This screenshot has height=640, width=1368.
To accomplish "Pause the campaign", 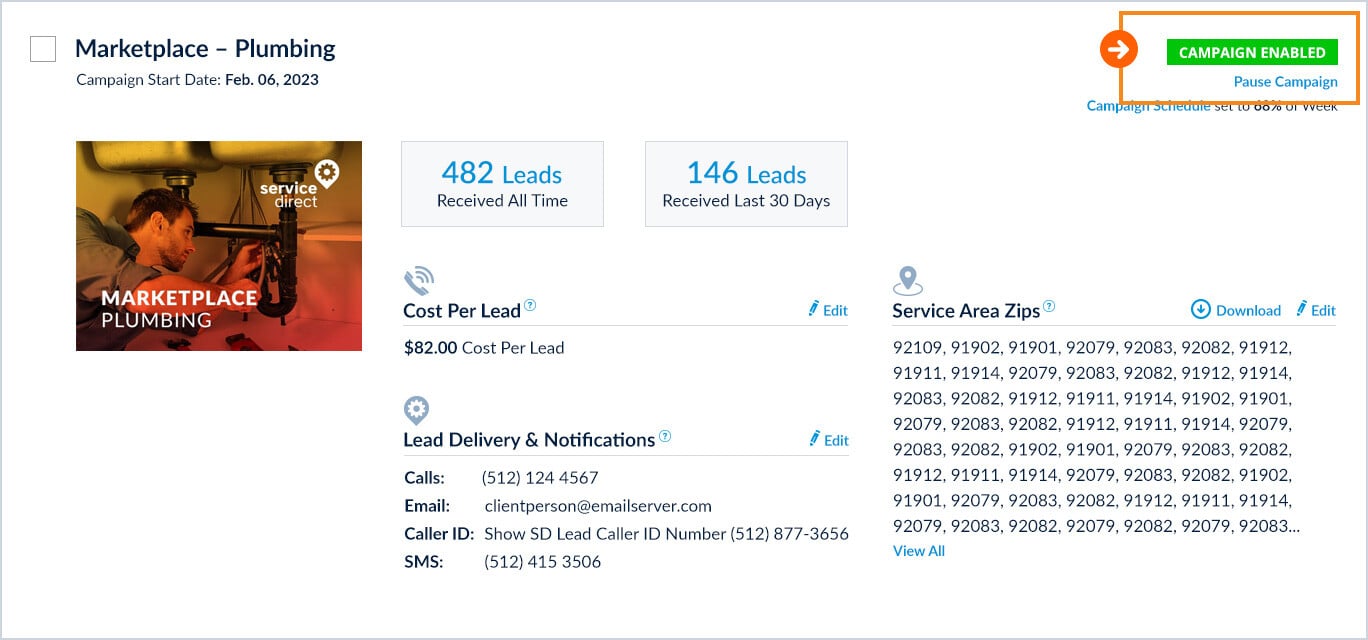I will point(1285,82).
